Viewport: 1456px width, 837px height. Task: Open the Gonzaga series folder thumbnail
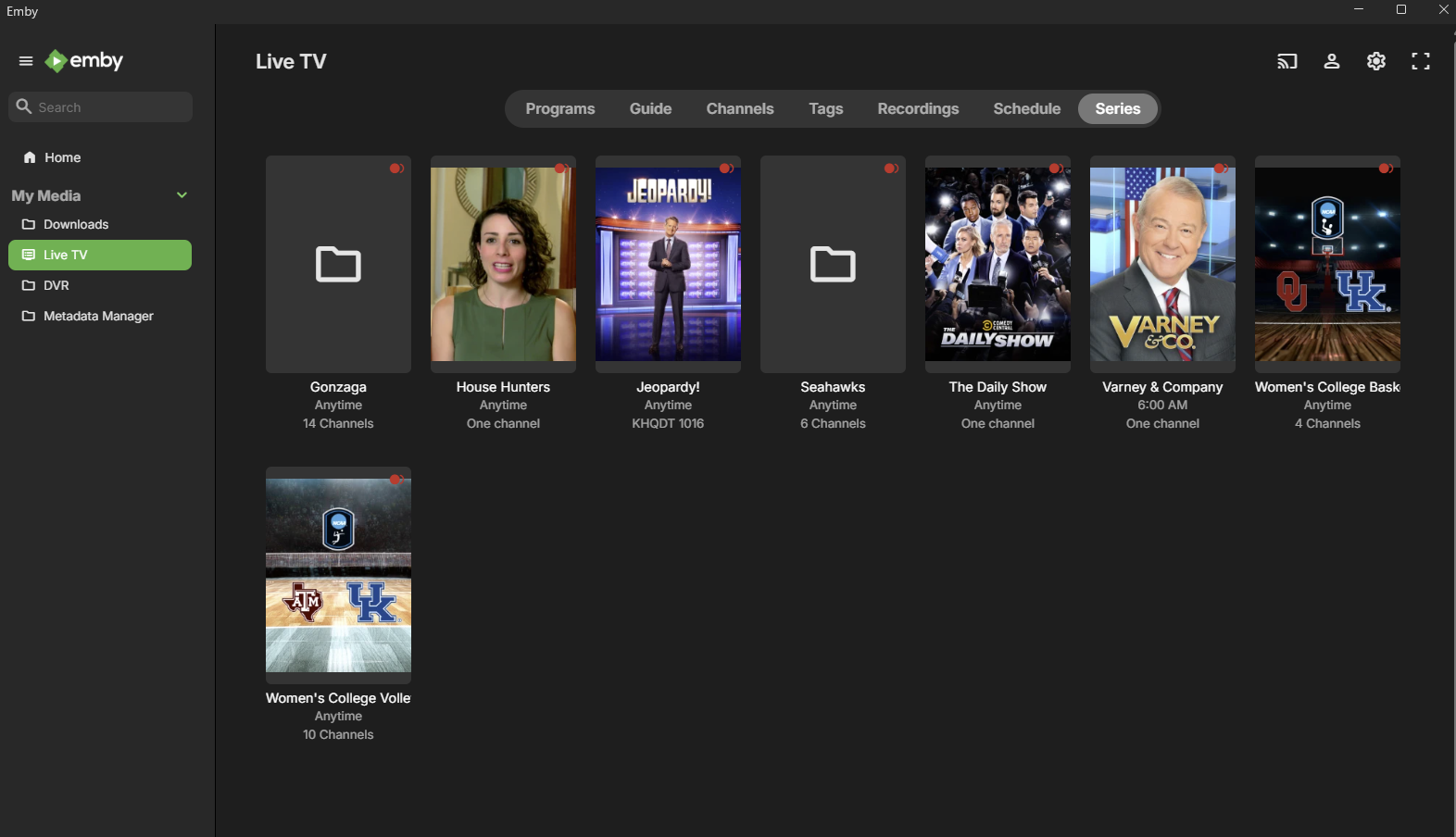(x=338, y=264)
